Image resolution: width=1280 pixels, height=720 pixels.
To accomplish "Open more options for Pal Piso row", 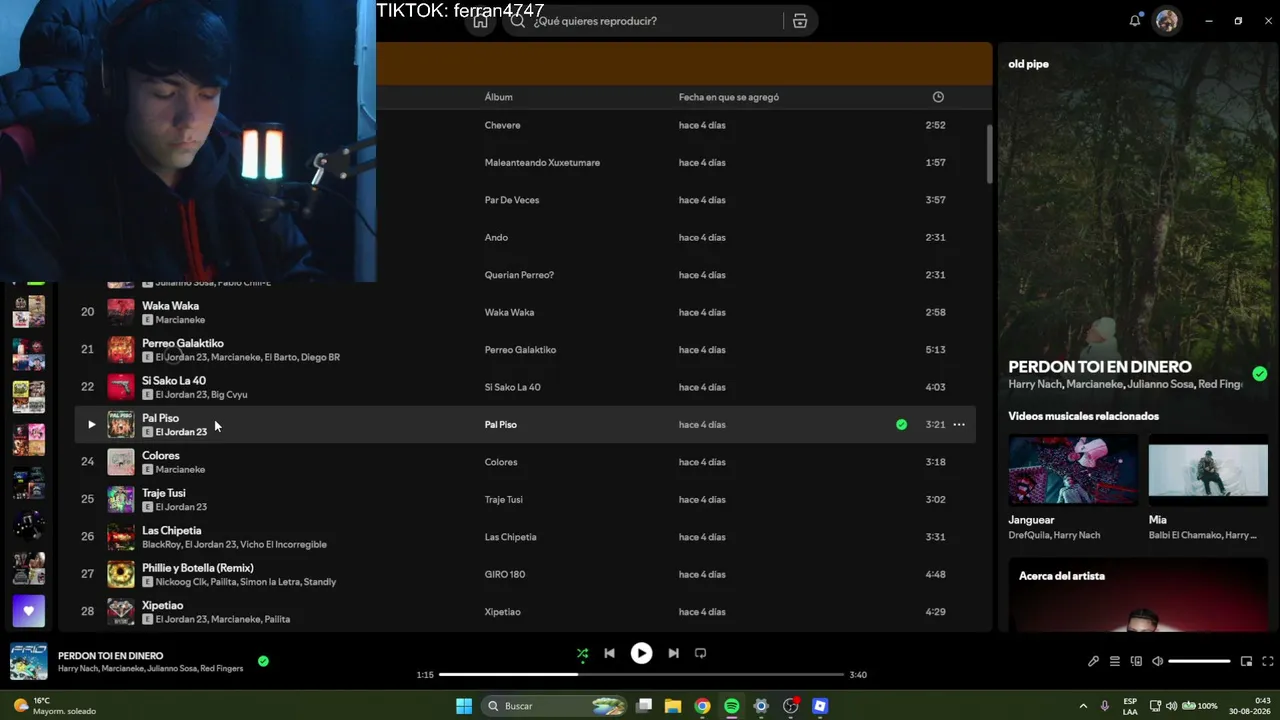I will [959, 425].
